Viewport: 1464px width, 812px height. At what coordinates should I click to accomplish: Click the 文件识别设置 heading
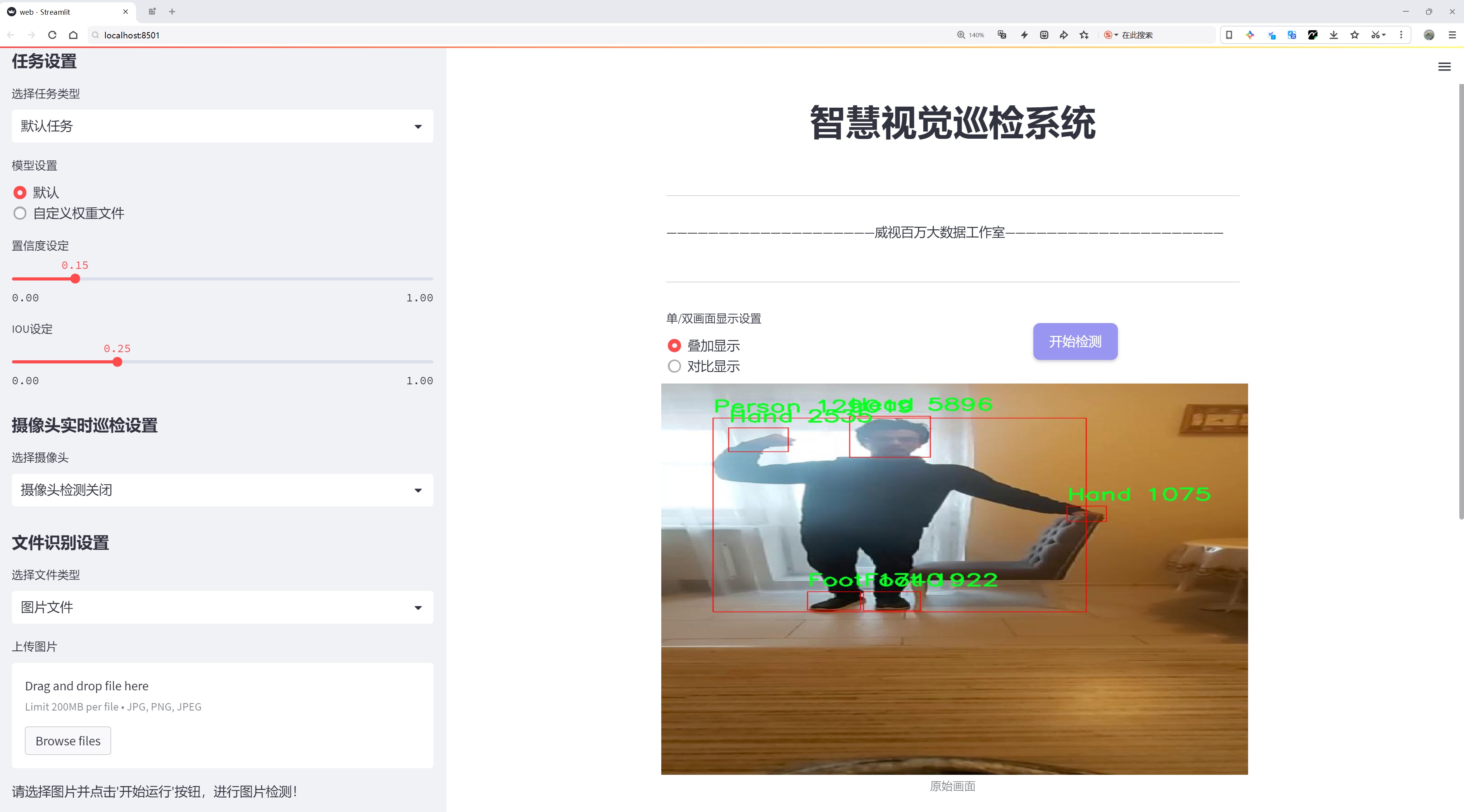pyautogui.click(x=60, y=542)
